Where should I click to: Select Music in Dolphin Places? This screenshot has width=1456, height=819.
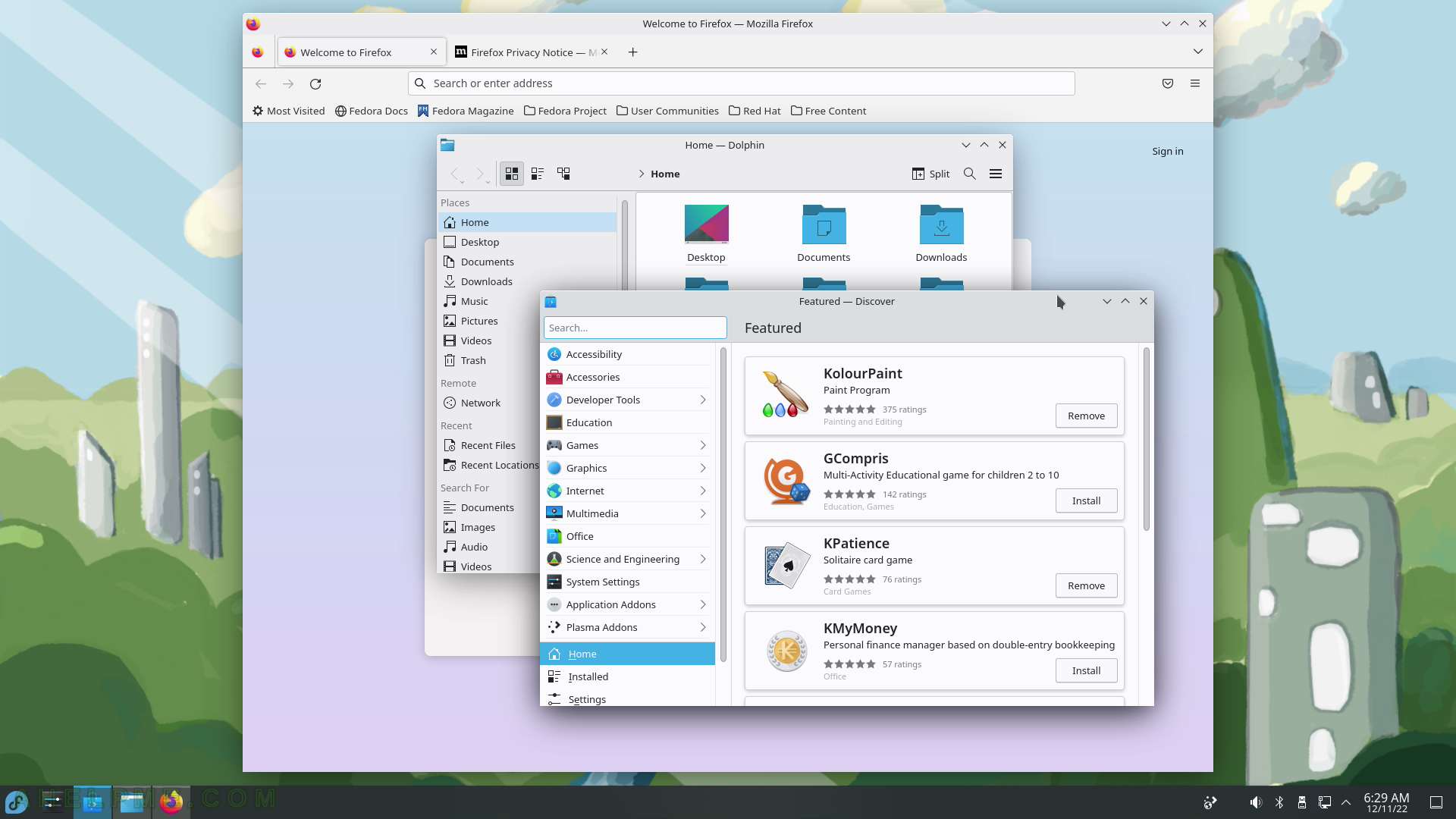pyautogui.click(x=528, y=301)
